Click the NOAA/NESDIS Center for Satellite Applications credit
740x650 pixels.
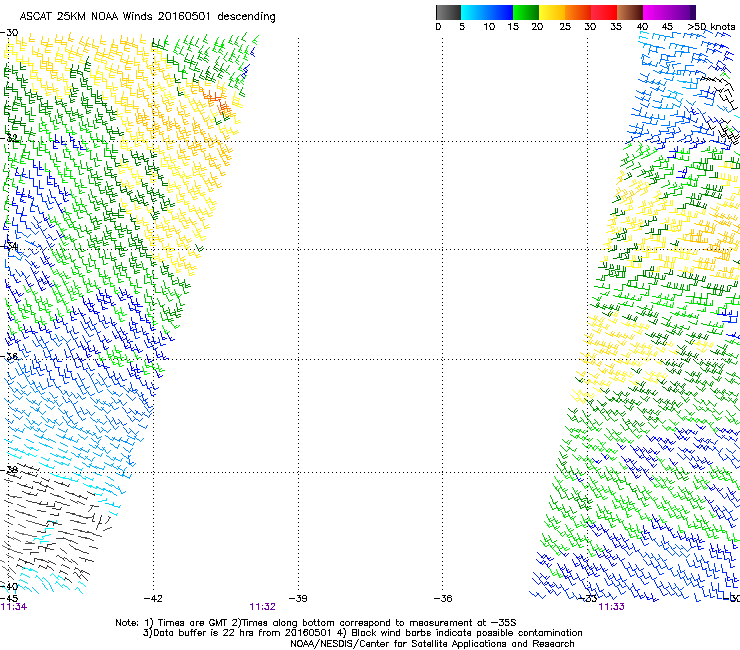click(432, 644)
